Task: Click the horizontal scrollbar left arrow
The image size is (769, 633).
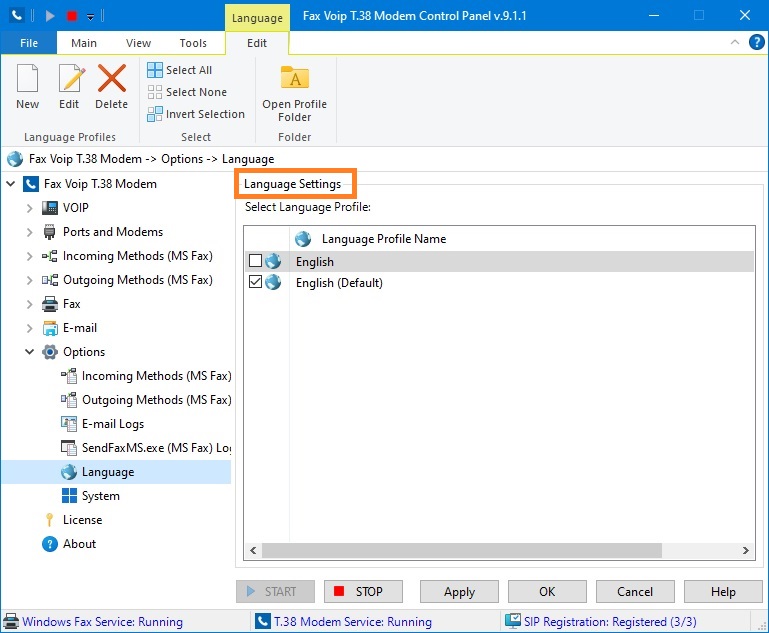Action: (253, 551)
